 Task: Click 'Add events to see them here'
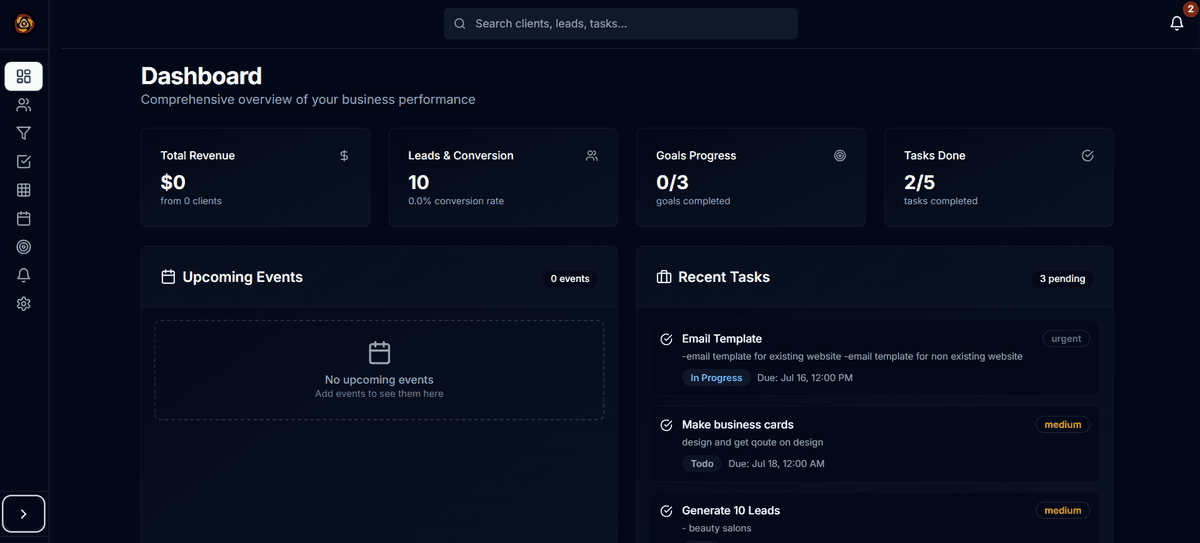tap(379, 394)
